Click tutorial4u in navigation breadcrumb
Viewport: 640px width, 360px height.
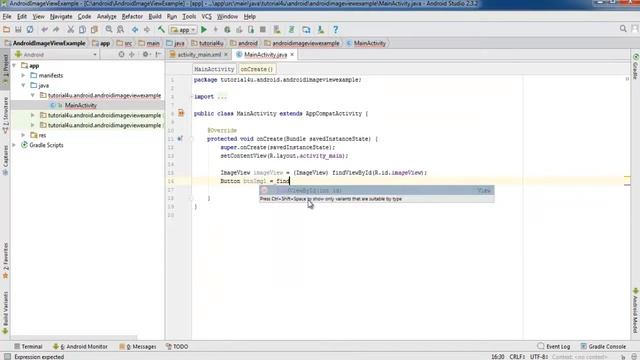pos(207,43)
